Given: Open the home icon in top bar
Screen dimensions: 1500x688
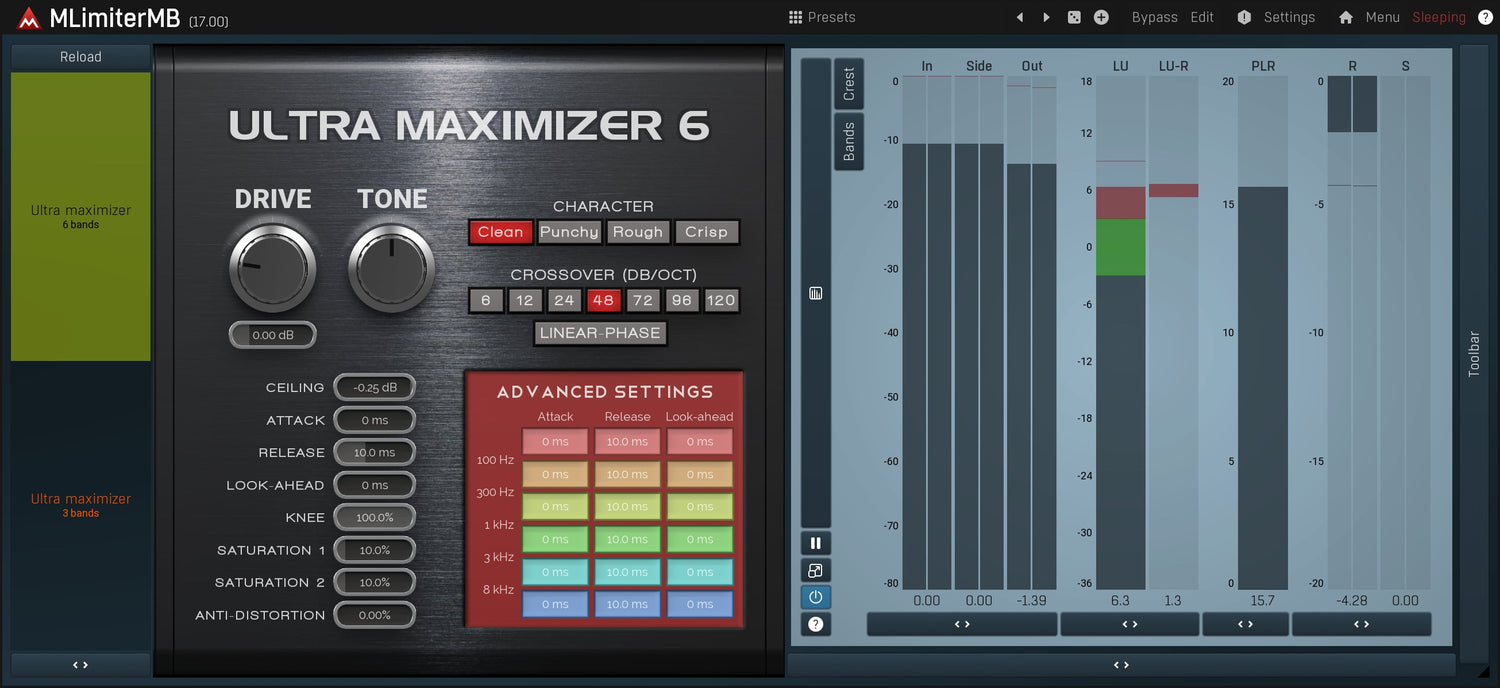Looking at the screenshot, I should [1346, 17].
